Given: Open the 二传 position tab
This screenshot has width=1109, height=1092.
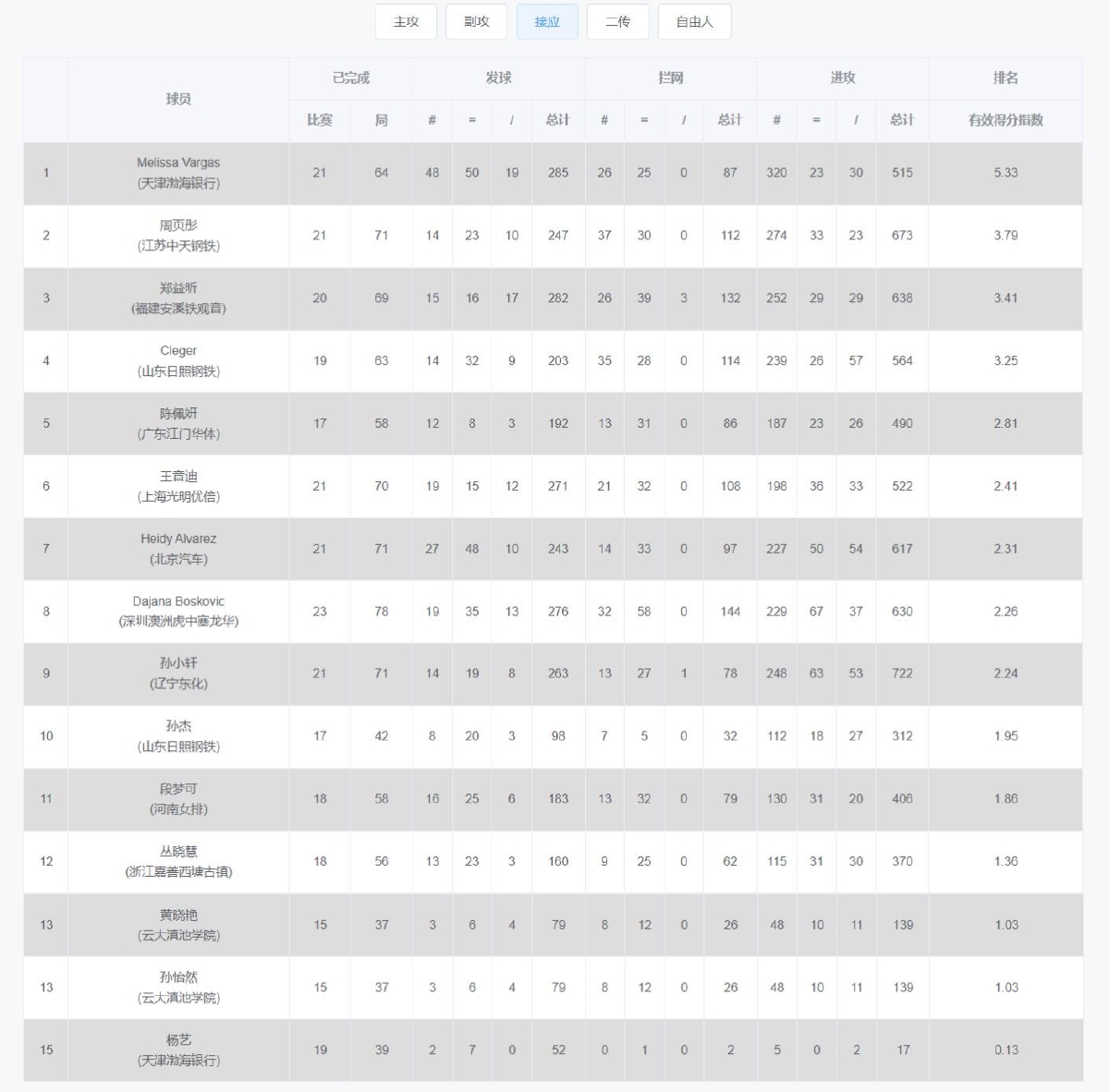Looking at the screenshot, I should pyautogui.click(x=617, y=22).
